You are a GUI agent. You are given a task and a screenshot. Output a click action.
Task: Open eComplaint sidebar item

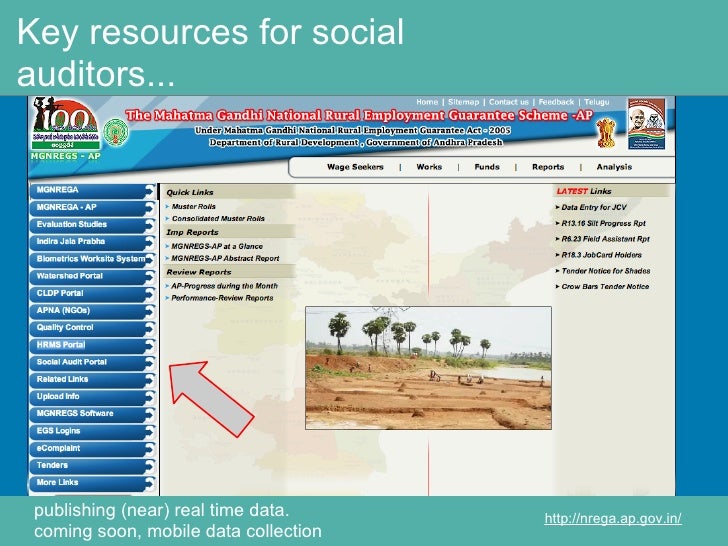point(92,448)
